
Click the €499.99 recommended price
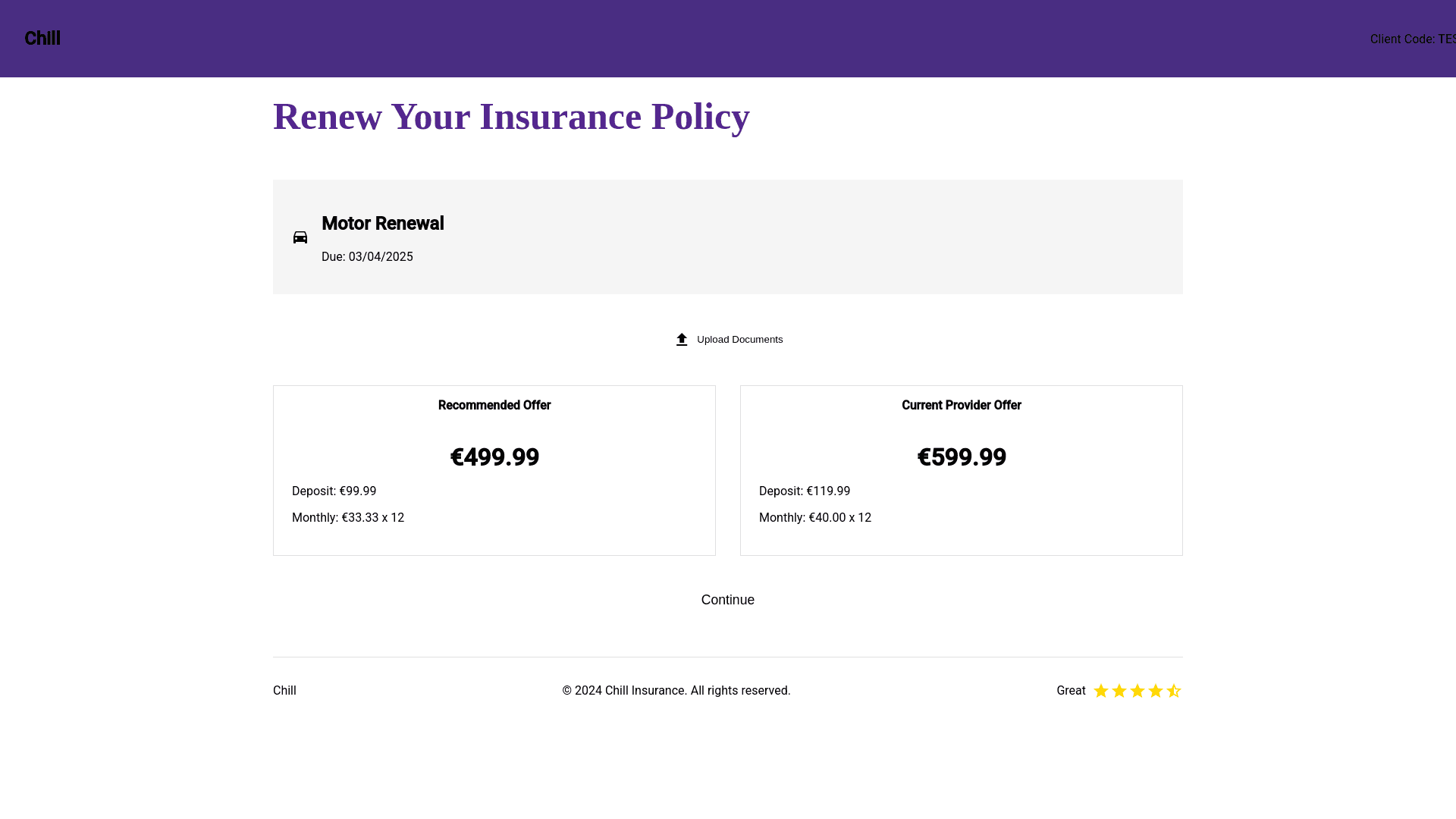[x=494, y=457]
